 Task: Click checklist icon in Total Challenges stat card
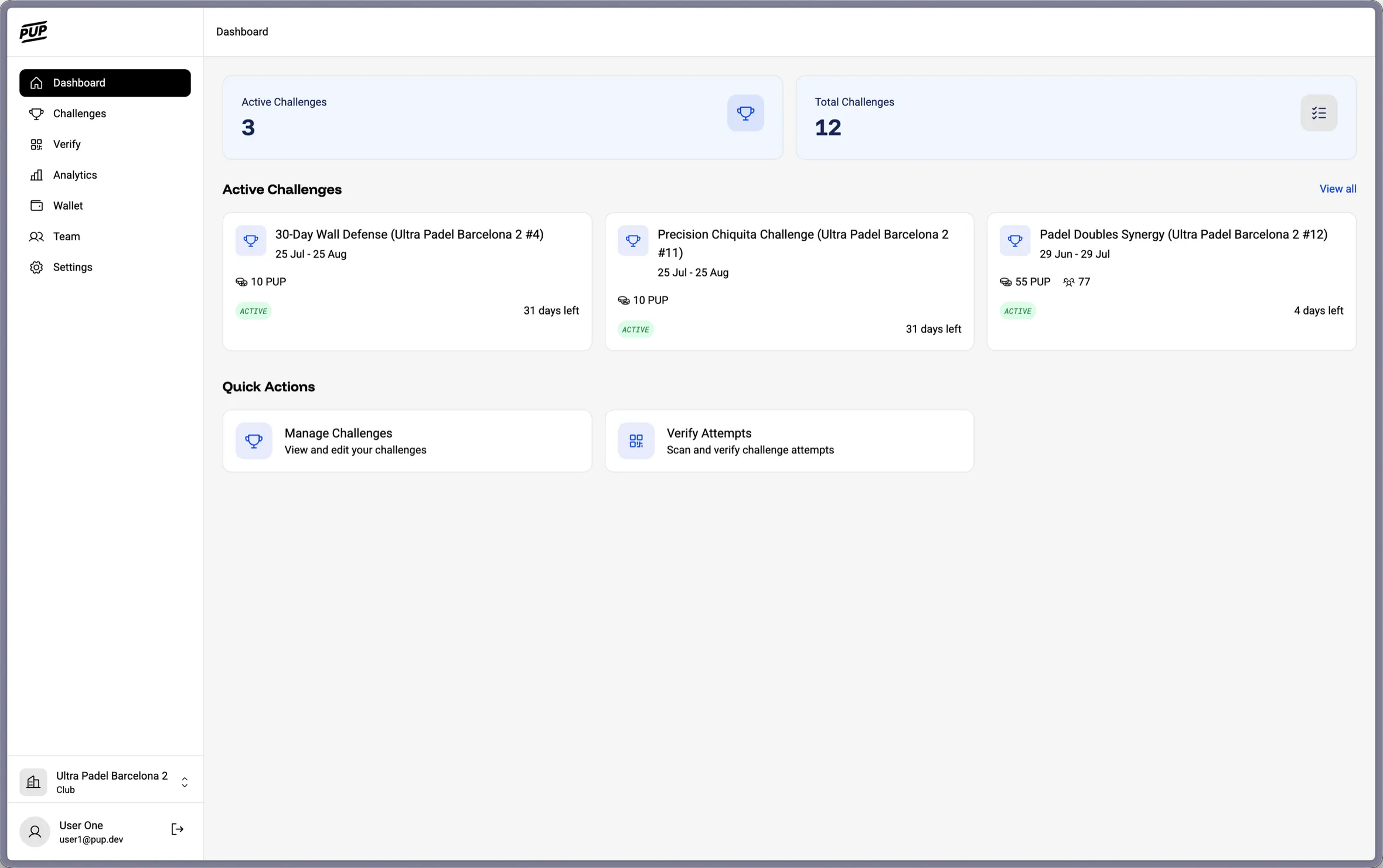coord(1319,113)
